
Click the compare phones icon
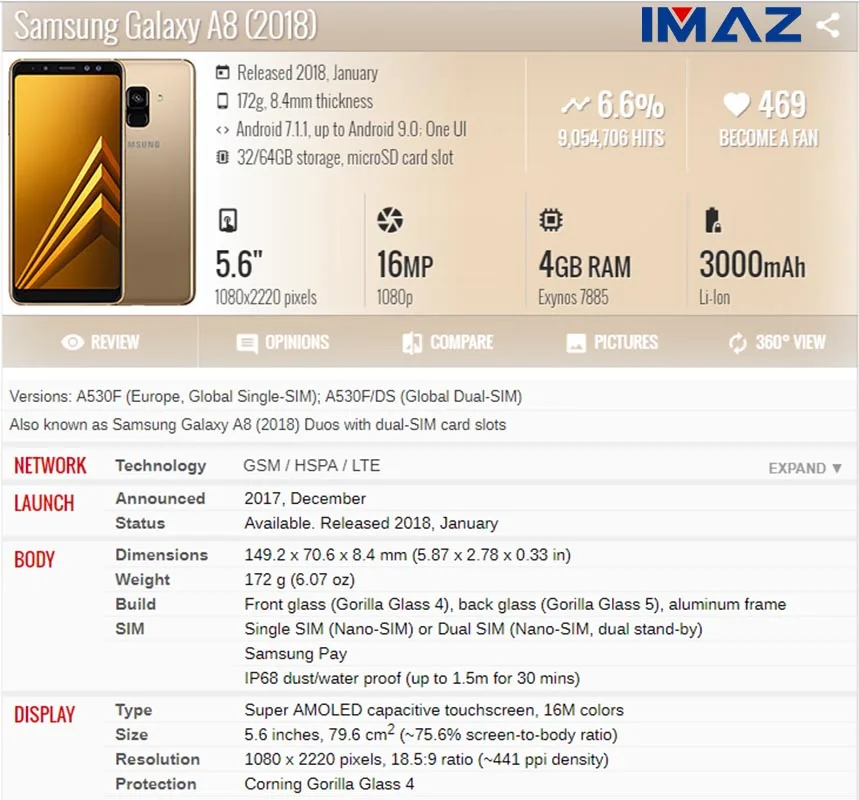point(412,343)
